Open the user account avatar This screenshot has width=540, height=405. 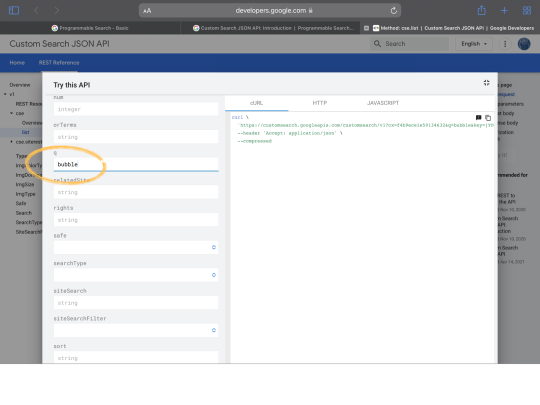click(524, 44)
